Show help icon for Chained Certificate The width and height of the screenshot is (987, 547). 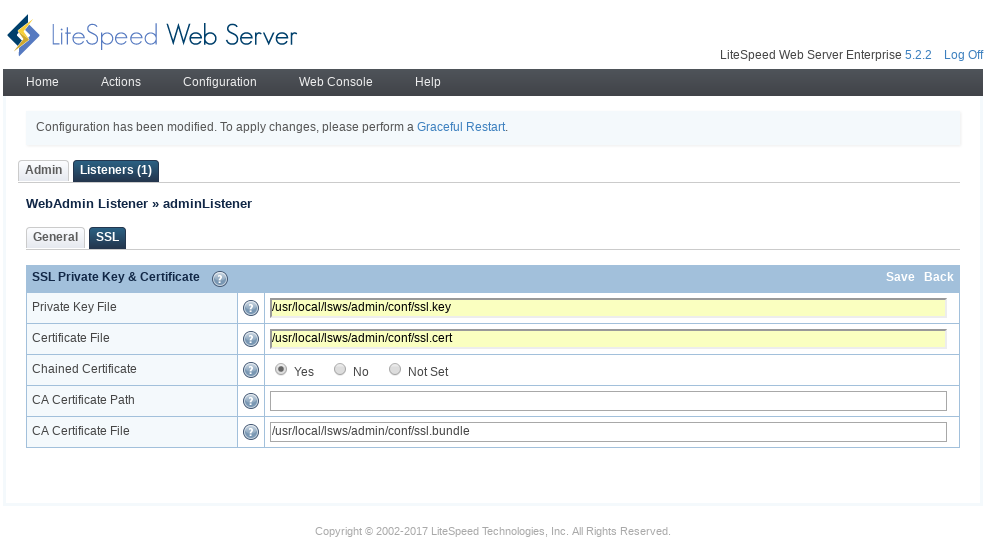[251, 369]
